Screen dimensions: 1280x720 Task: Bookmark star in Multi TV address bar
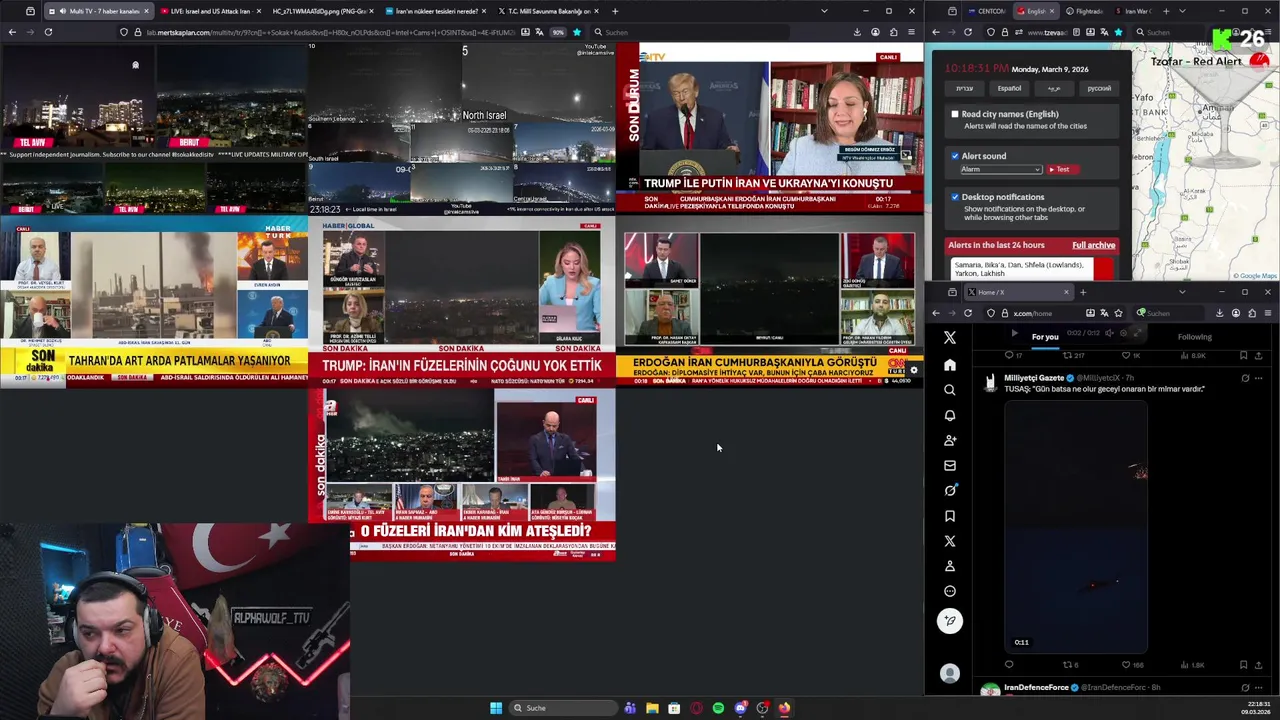tap(576, 32)
